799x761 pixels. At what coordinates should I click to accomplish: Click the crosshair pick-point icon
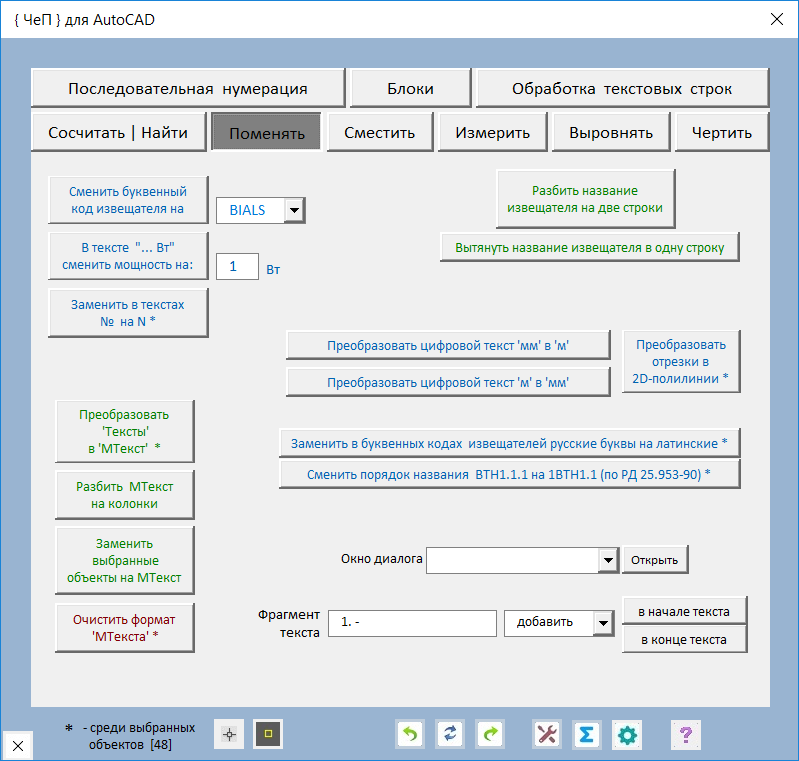click(229, 735)
